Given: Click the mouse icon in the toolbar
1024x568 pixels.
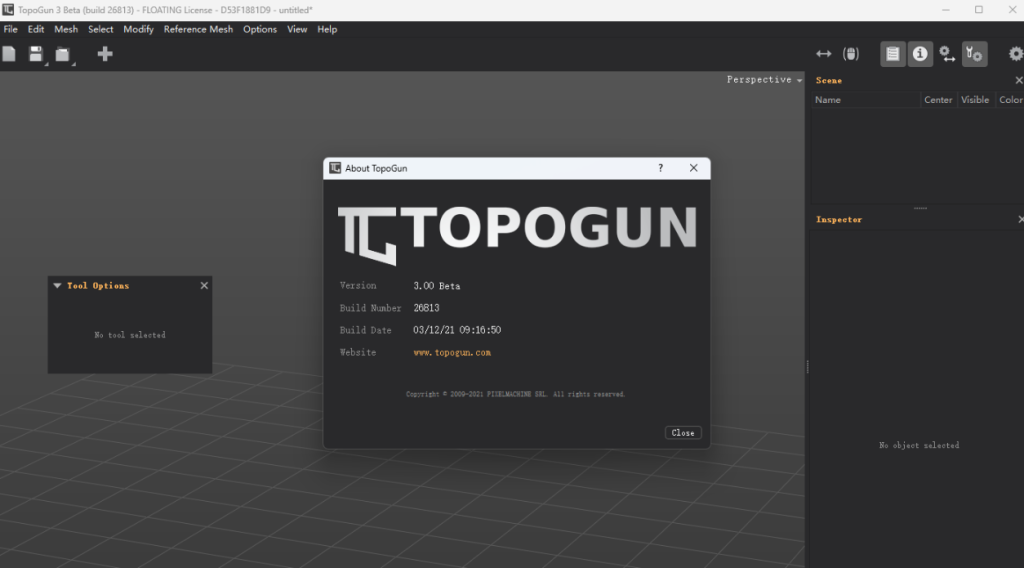Looking at the screenshot, I should (851, 54).
